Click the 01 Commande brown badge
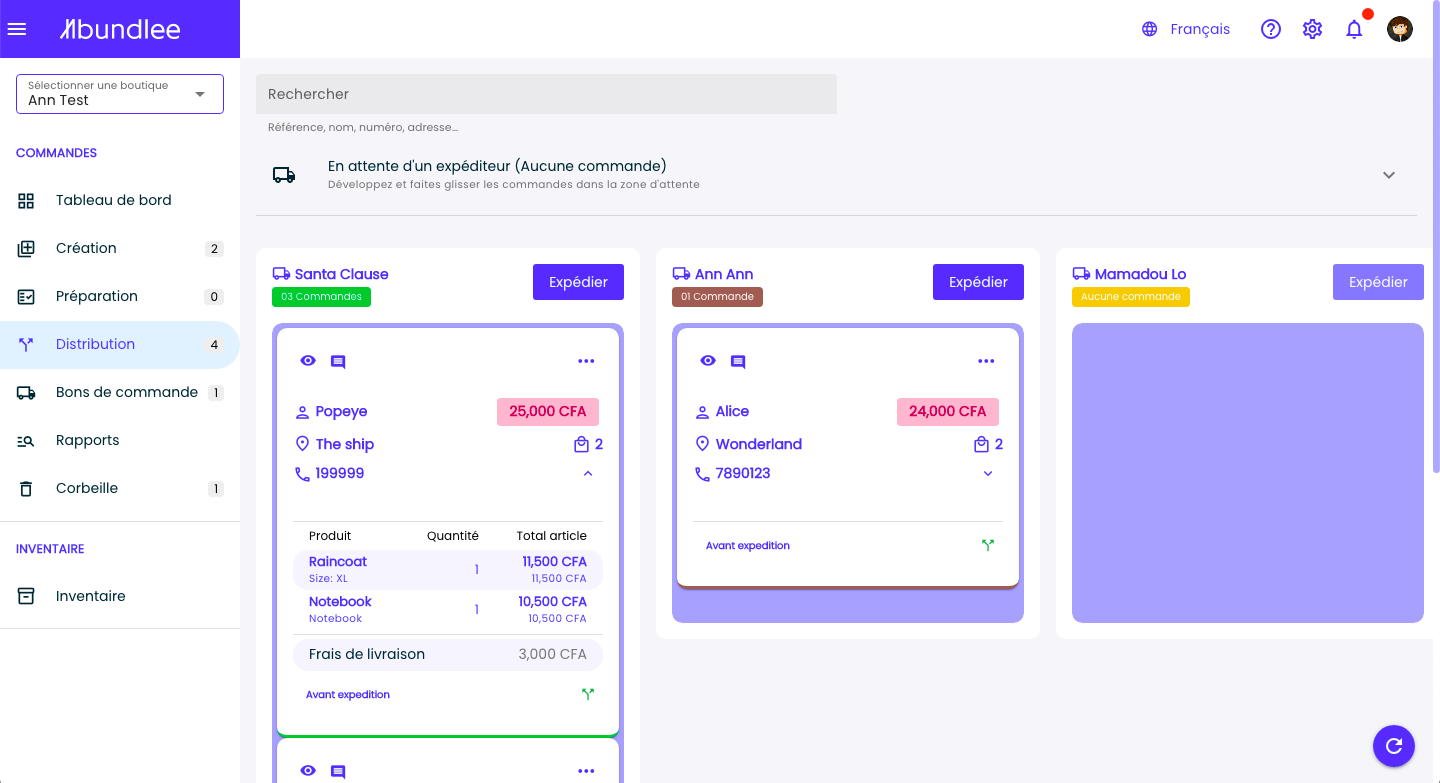Viewport: 1440px width, 783px height. [717, 297]
